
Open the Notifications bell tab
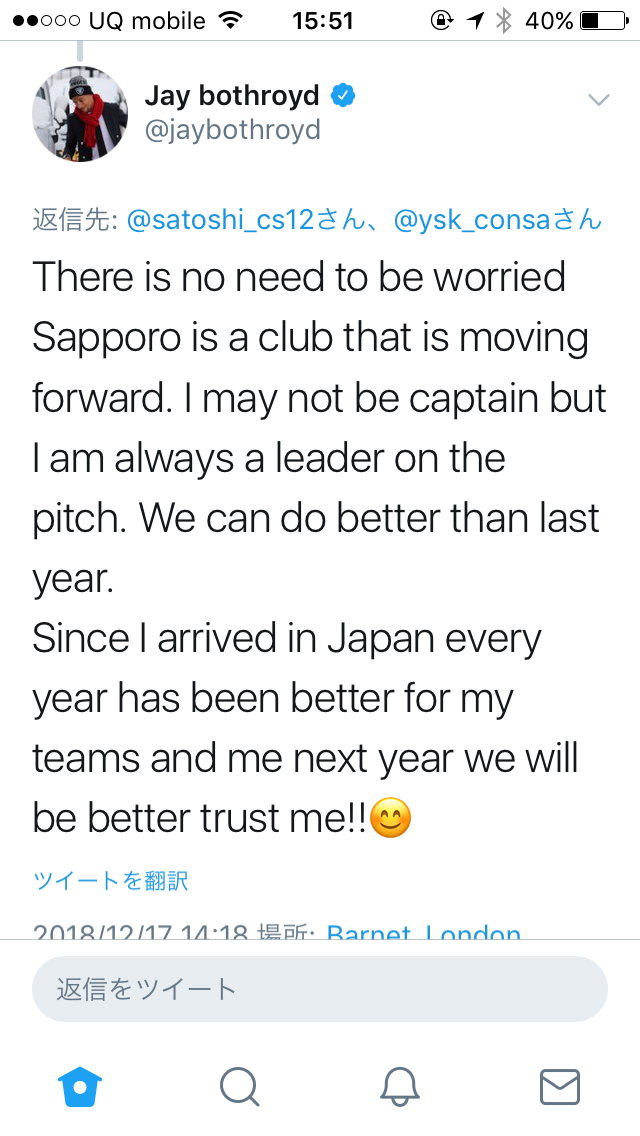coord(400,1085)
